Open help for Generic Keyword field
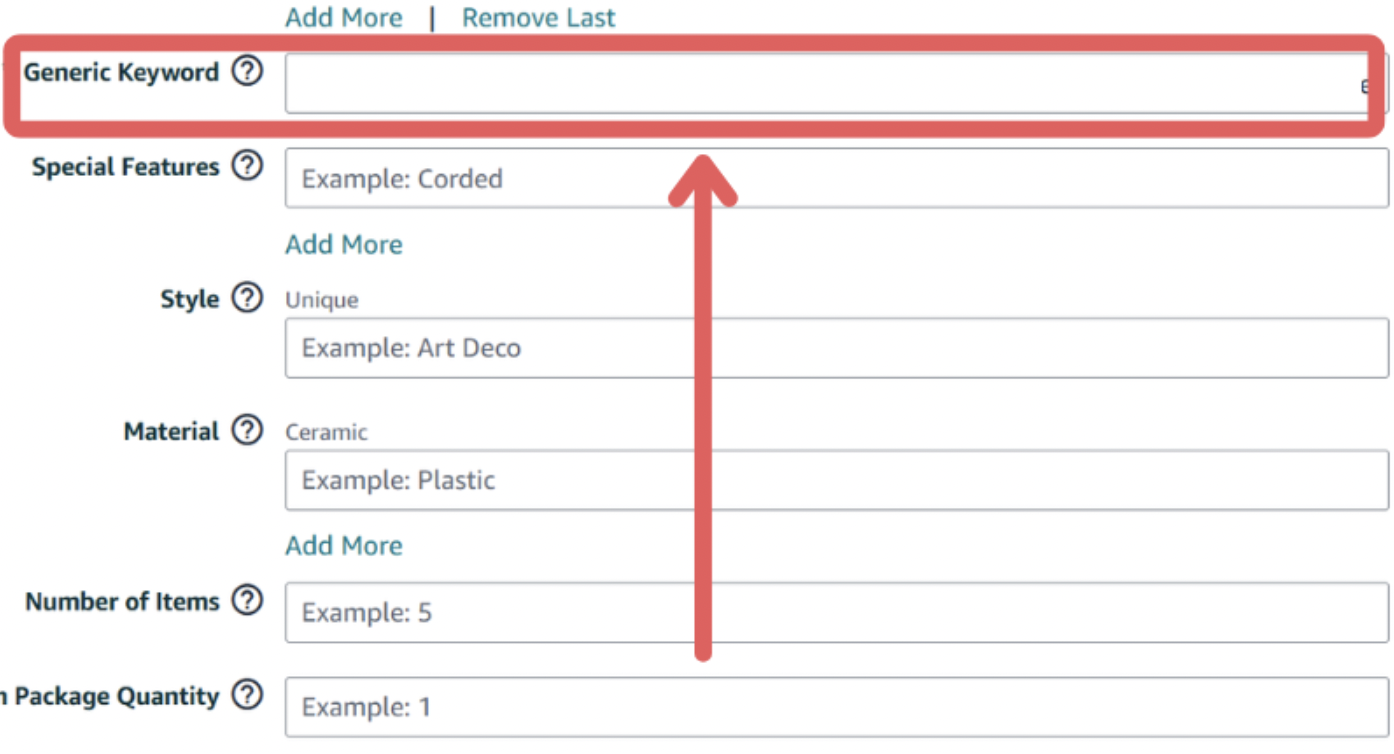 (x=246, y=71)
